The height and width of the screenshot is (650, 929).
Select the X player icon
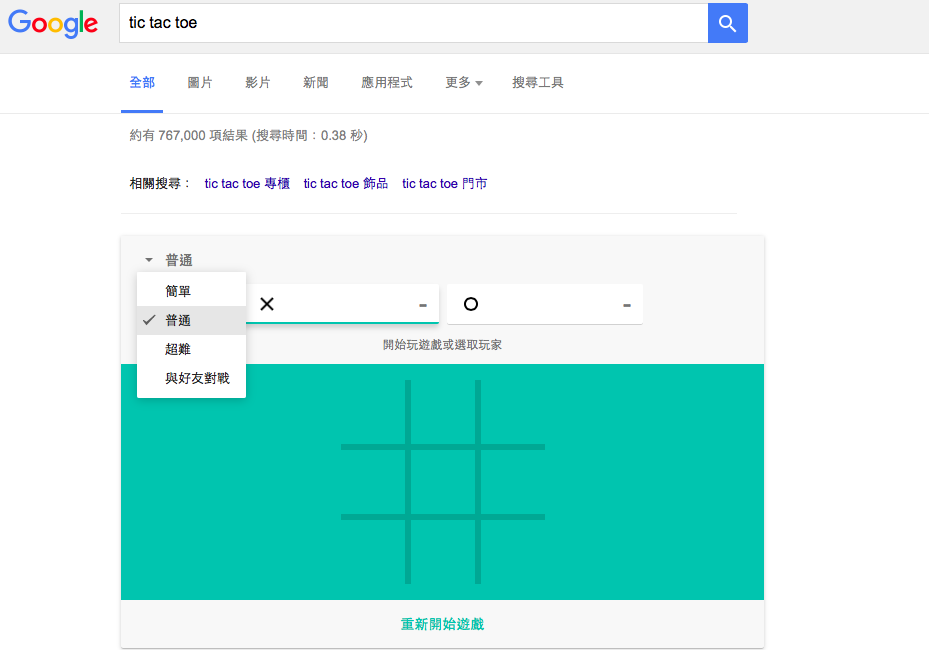[267, 304]
